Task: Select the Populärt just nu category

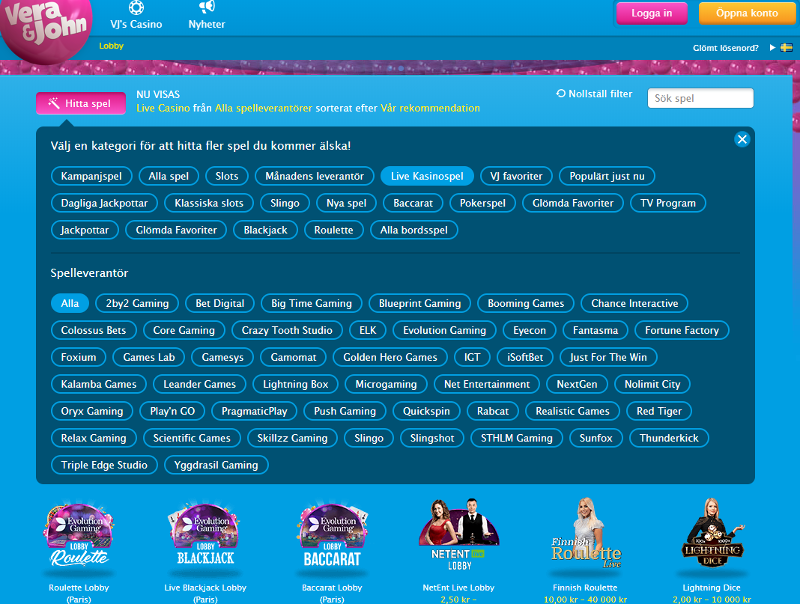Action: [607, 176]
